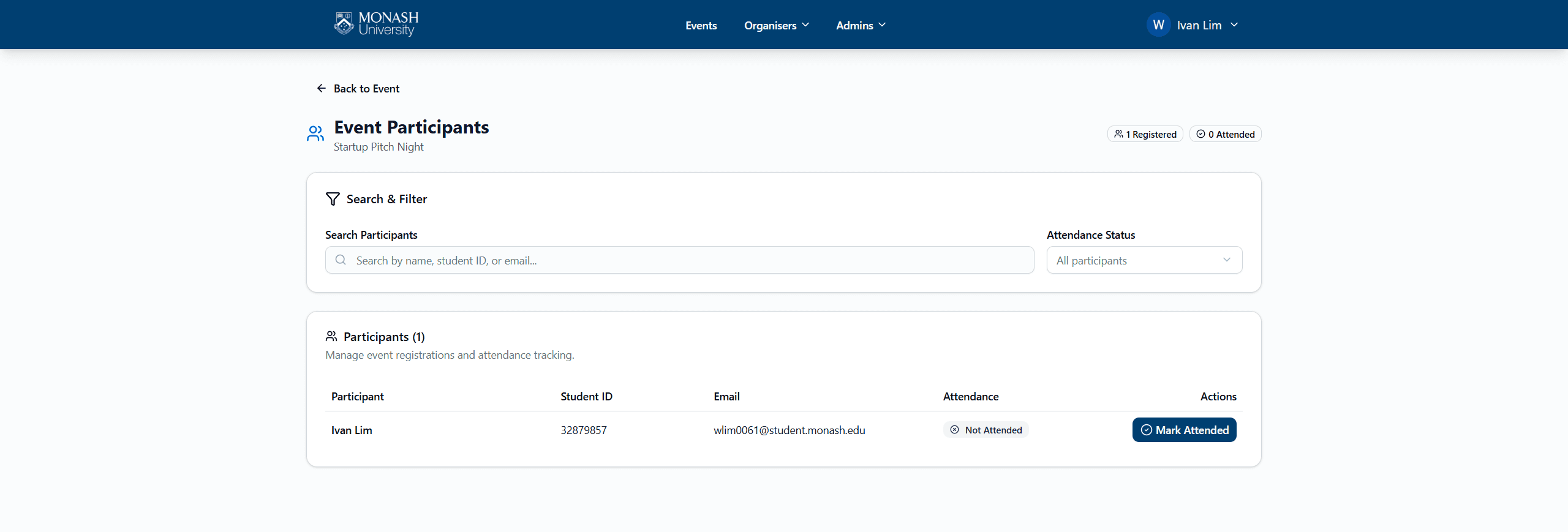Expand the Organisers menu

click(x=776, y=25)
